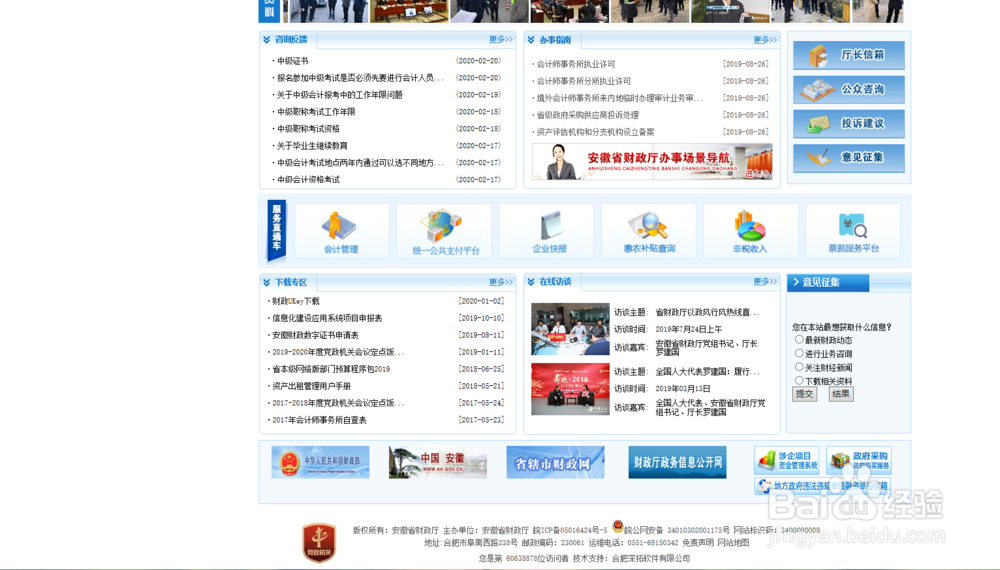Screen dimensions: 1000x570
Task: Open 中级会计资格考试 entry
Action: point(308,179)
